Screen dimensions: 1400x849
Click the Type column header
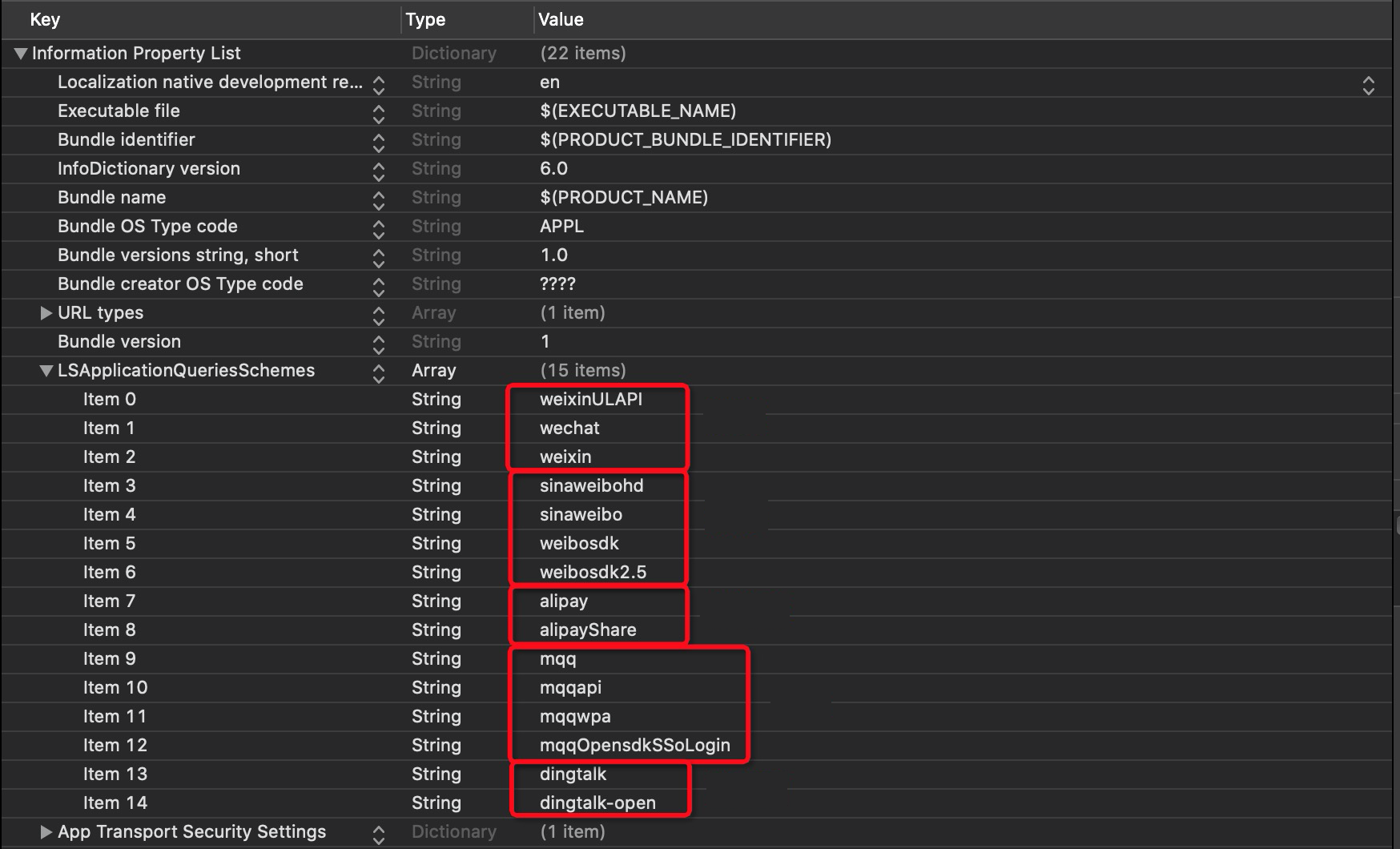tap(425, 20)
